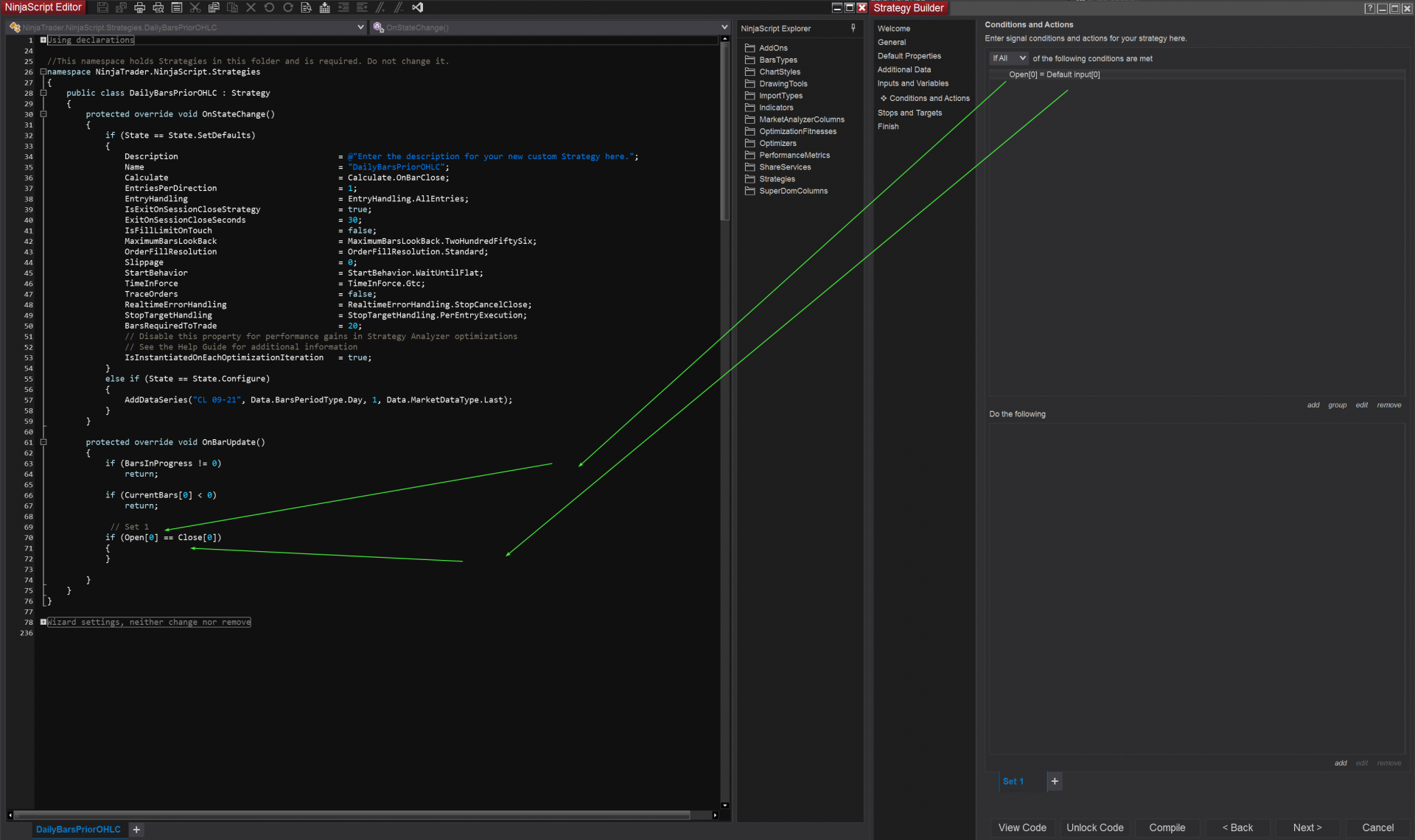1415x840 pixels.
Task: Collapse the OnBarUpdate method block
Action: (x=43, y=442)
